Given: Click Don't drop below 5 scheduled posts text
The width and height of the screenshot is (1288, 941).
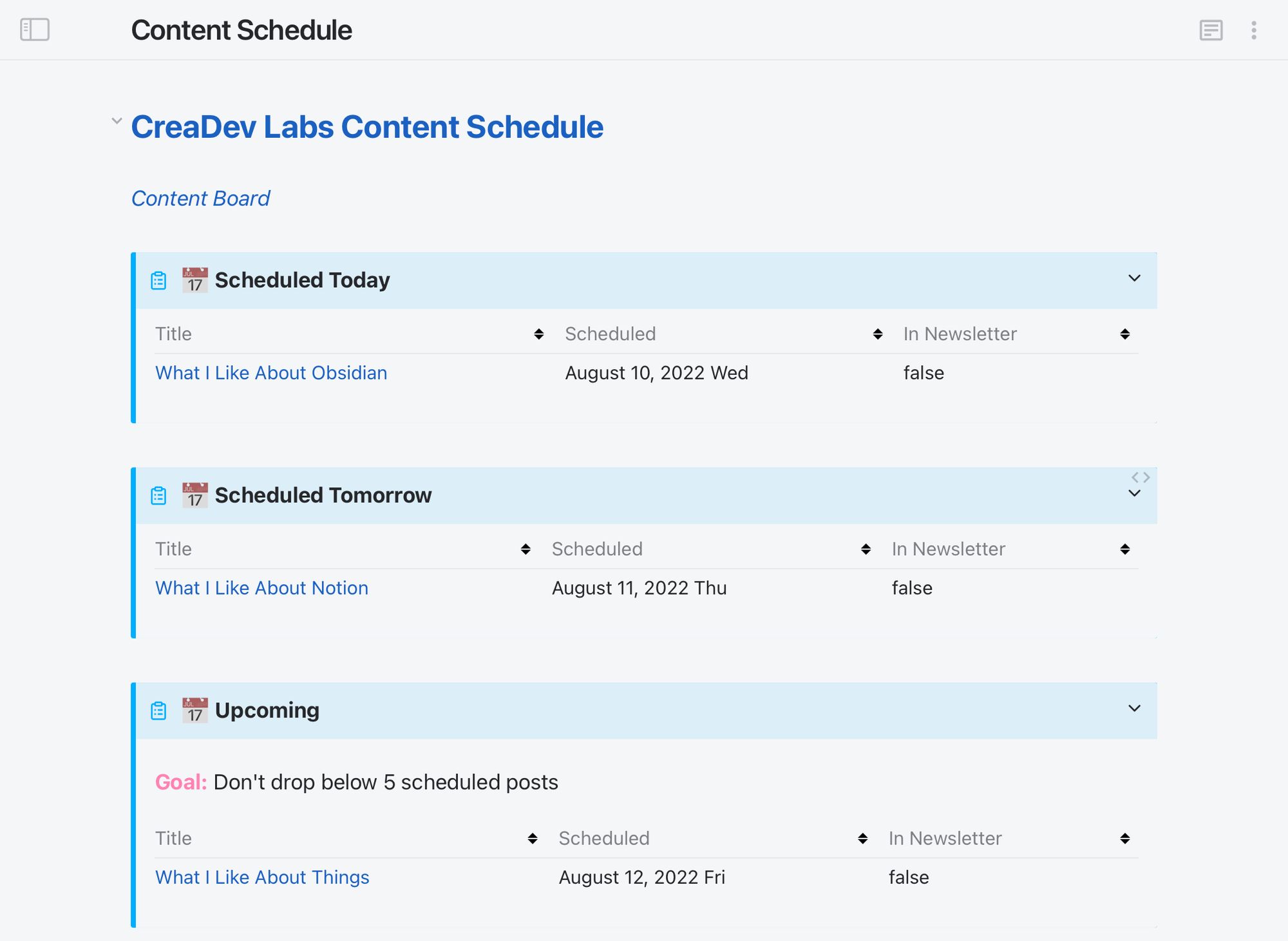Looking at the screenshot, I should tap(386, 782).
